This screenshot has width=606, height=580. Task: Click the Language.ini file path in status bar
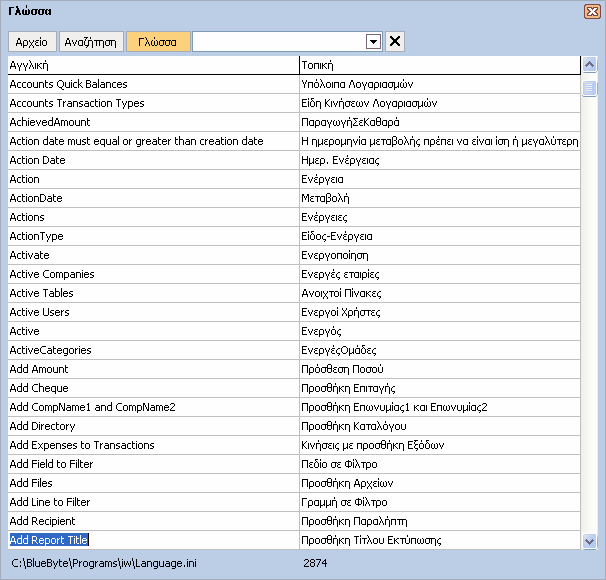click(104, 563)
